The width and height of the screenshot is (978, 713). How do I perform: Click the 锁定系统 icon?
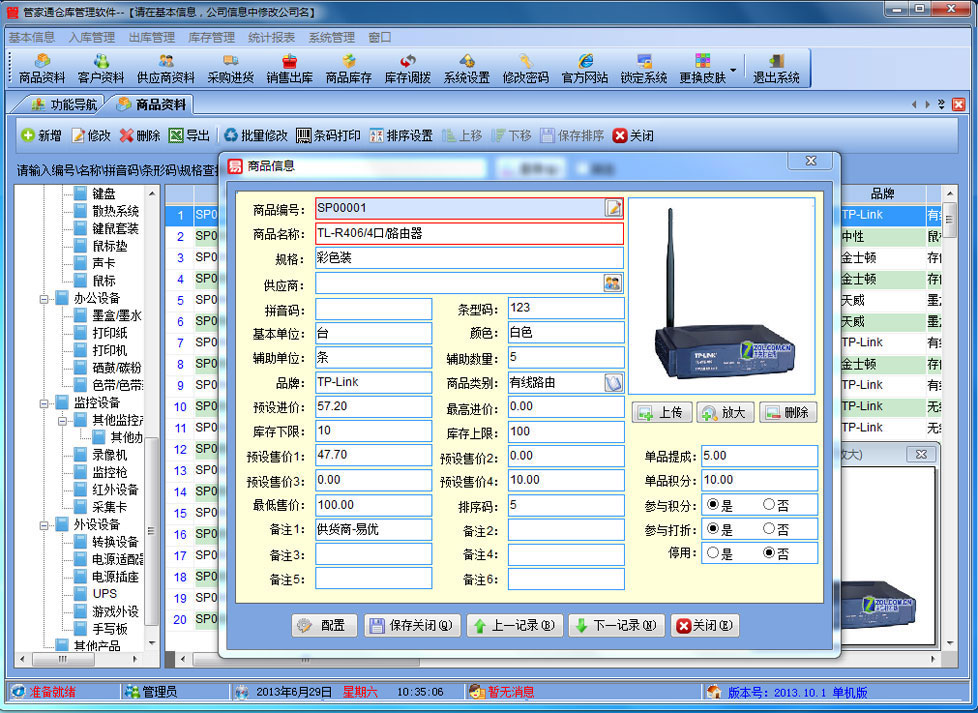pos(644,68)
